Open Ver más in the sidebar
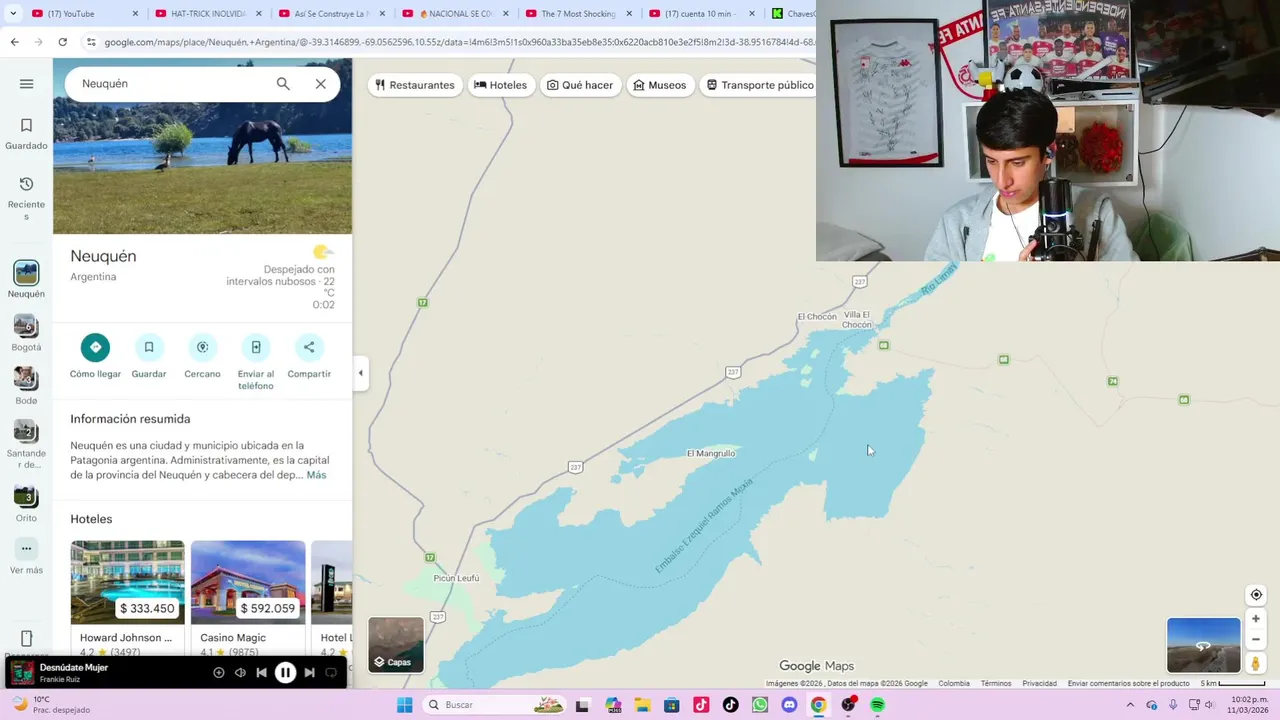Screen dimensions: 1280x720 pyautogui.click(x=26, y=557)
